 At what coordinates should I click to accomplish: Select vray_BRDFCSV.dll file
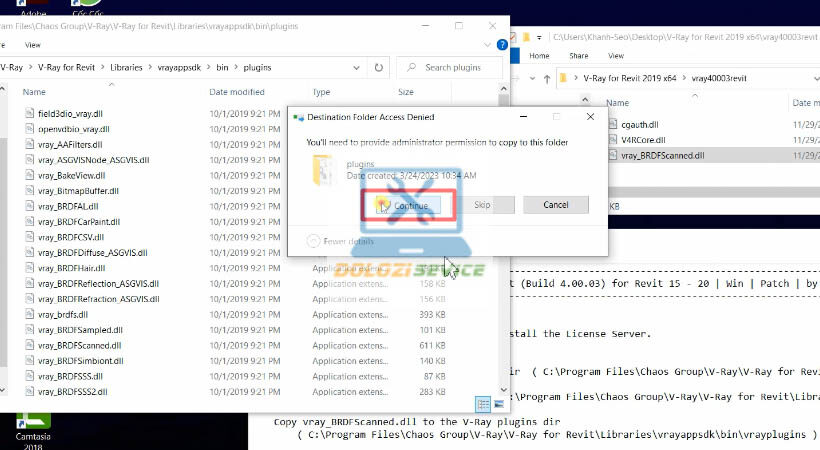click(71, 237)
